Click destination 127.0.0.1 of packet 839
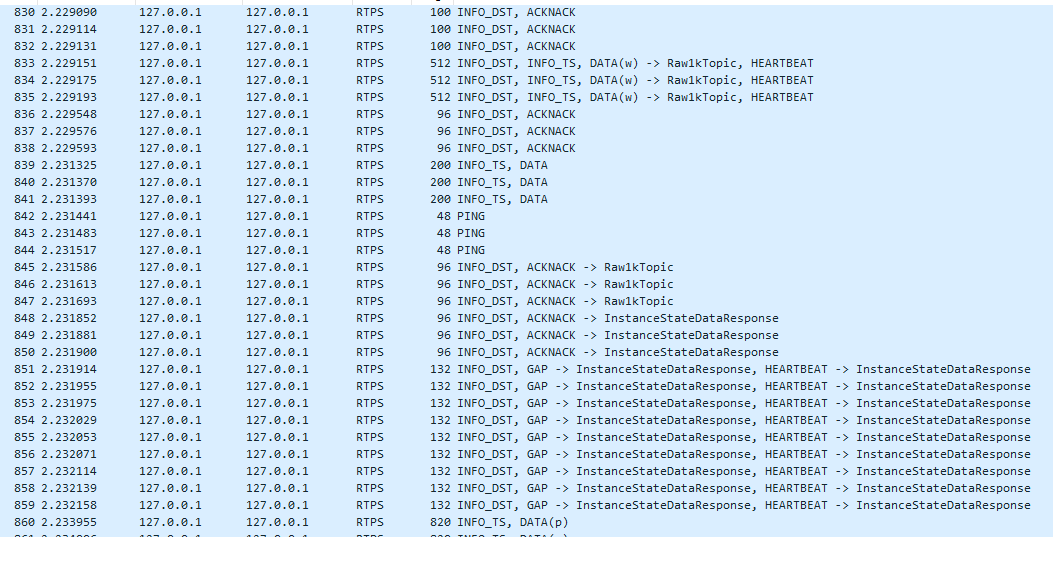Viewport: 1053px width, 576px height. click(x=277, y=165)
